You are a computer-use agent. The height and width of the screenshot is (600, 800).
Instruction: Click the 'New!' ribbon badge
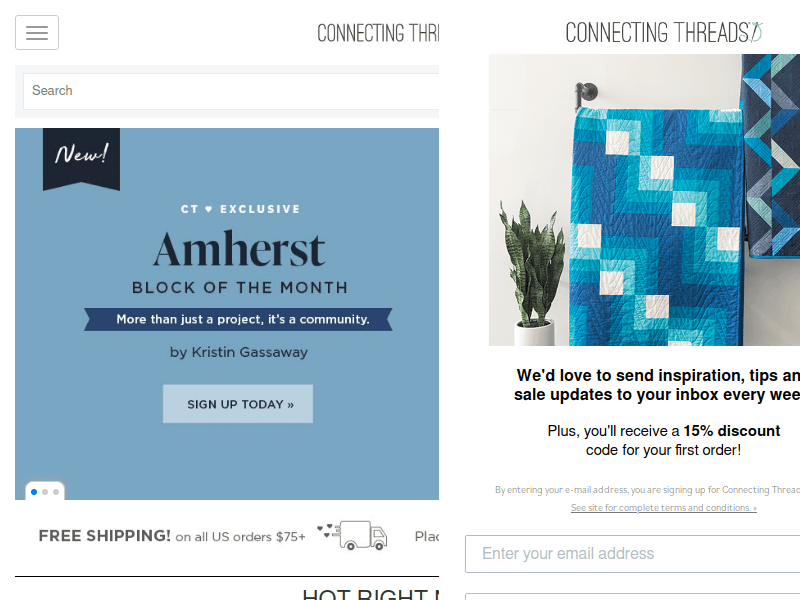point(81,155)
